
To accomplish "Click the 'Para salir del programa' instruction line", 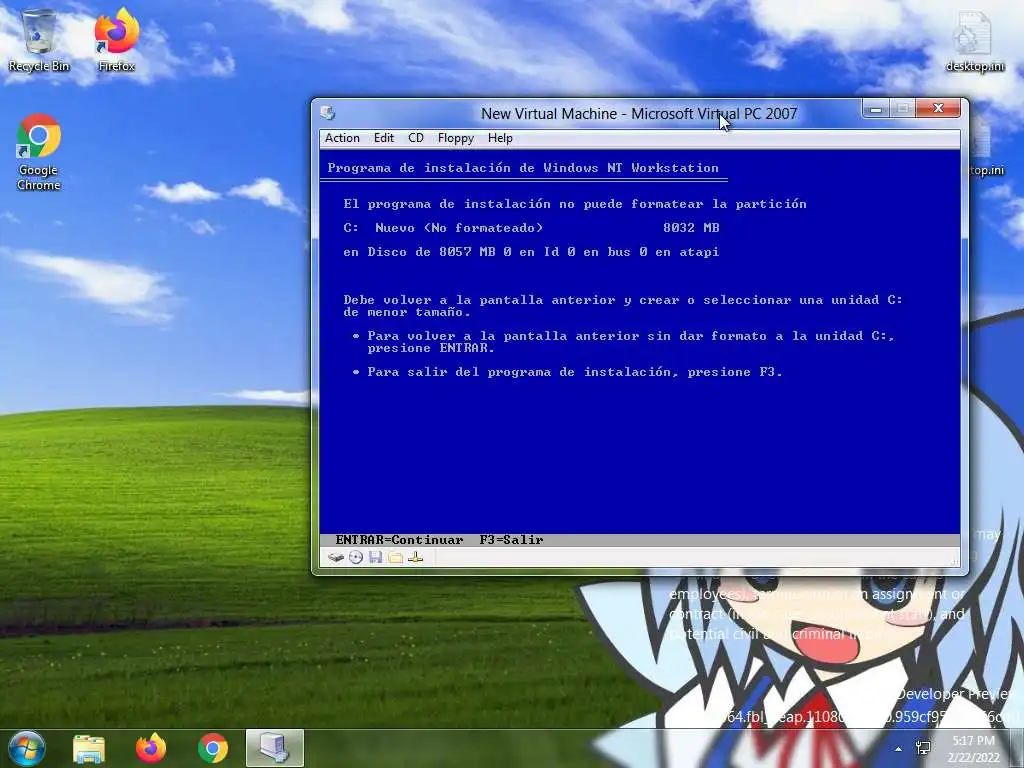I will tap(574, 372).
